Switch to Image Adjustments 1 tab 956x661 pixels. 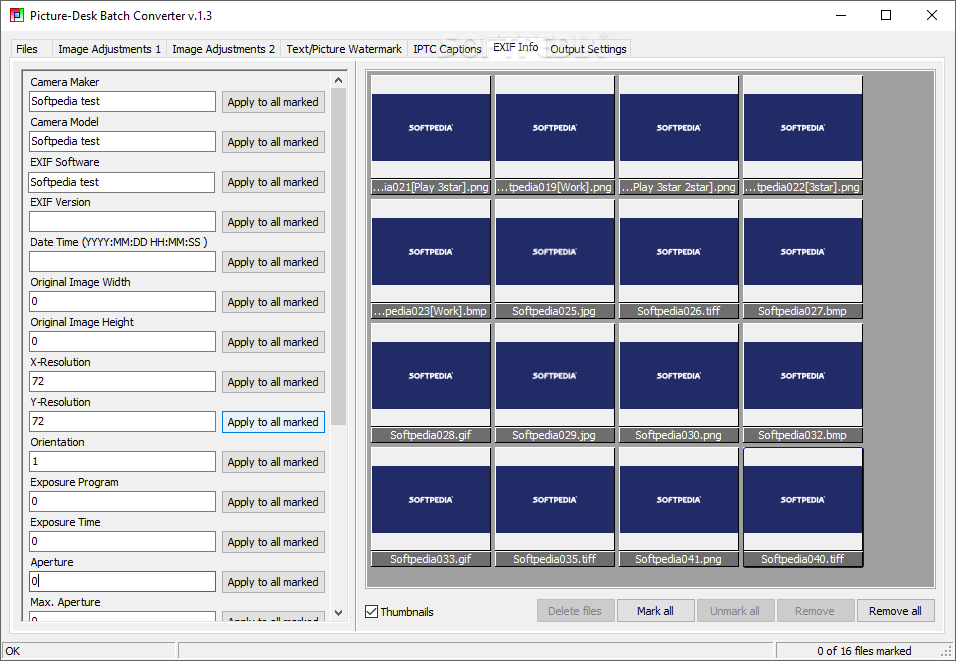click(x=109, y=49)
